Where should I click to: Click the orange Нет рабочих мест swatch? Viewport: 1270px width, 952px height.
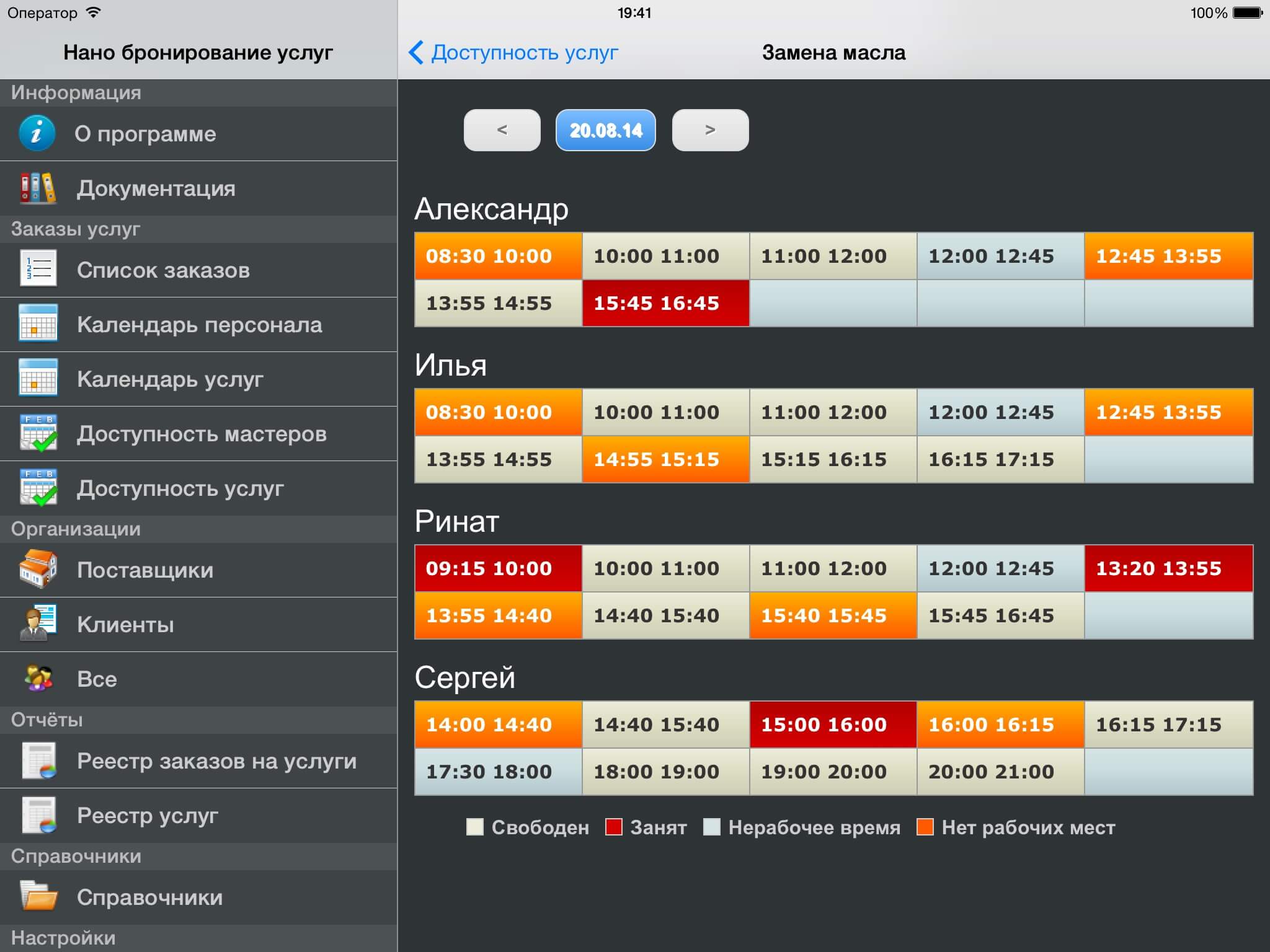pyautogui.click(x=925, y=827)
